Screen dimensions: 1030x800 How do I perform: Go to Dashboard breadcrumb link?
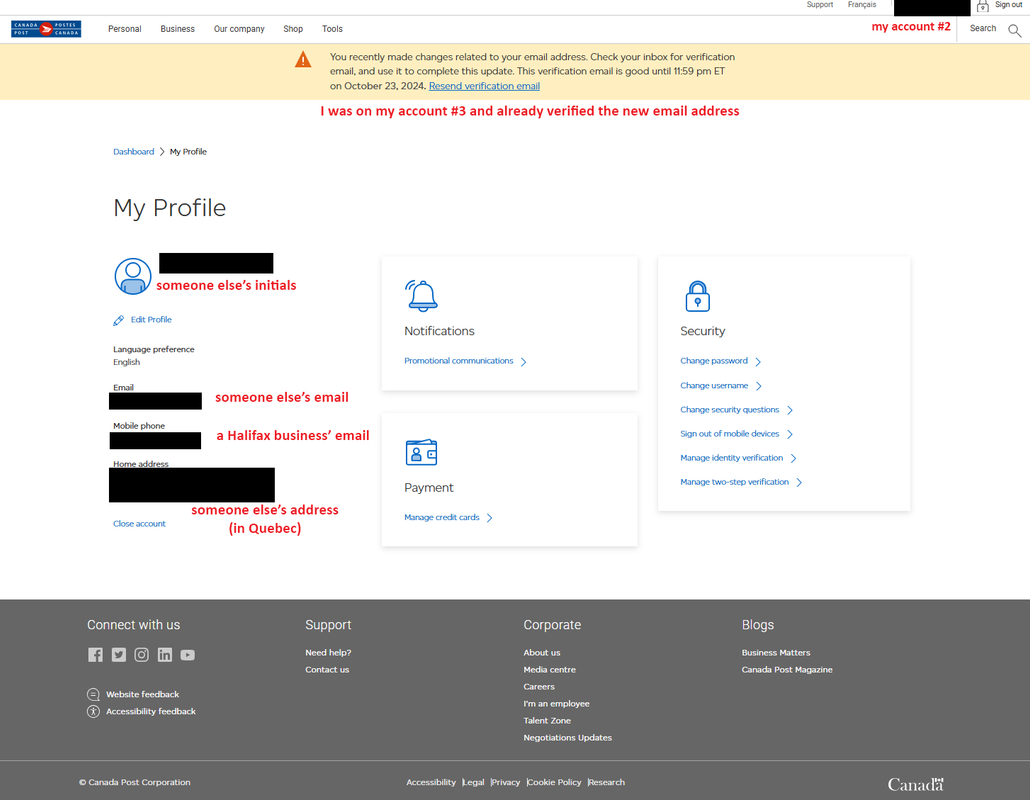pos(133,152)
